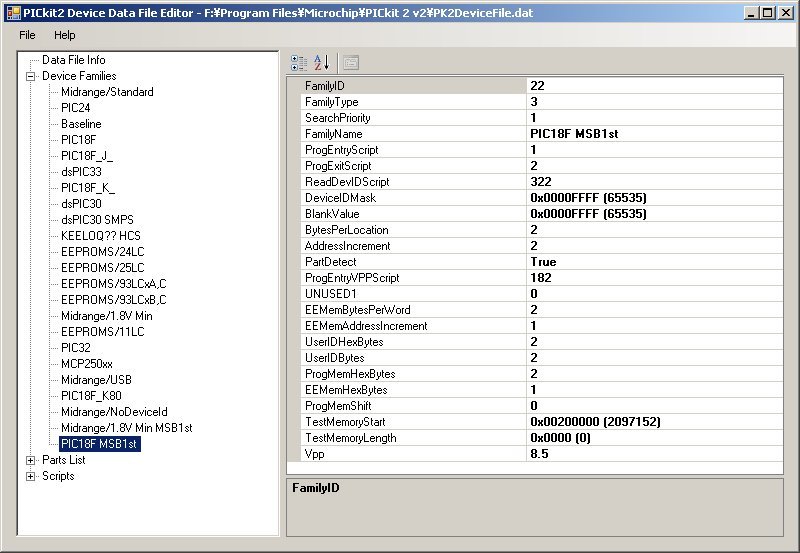
Task: Select the EEPROMS/93LCxA,C family
Action: pos(114,284)
